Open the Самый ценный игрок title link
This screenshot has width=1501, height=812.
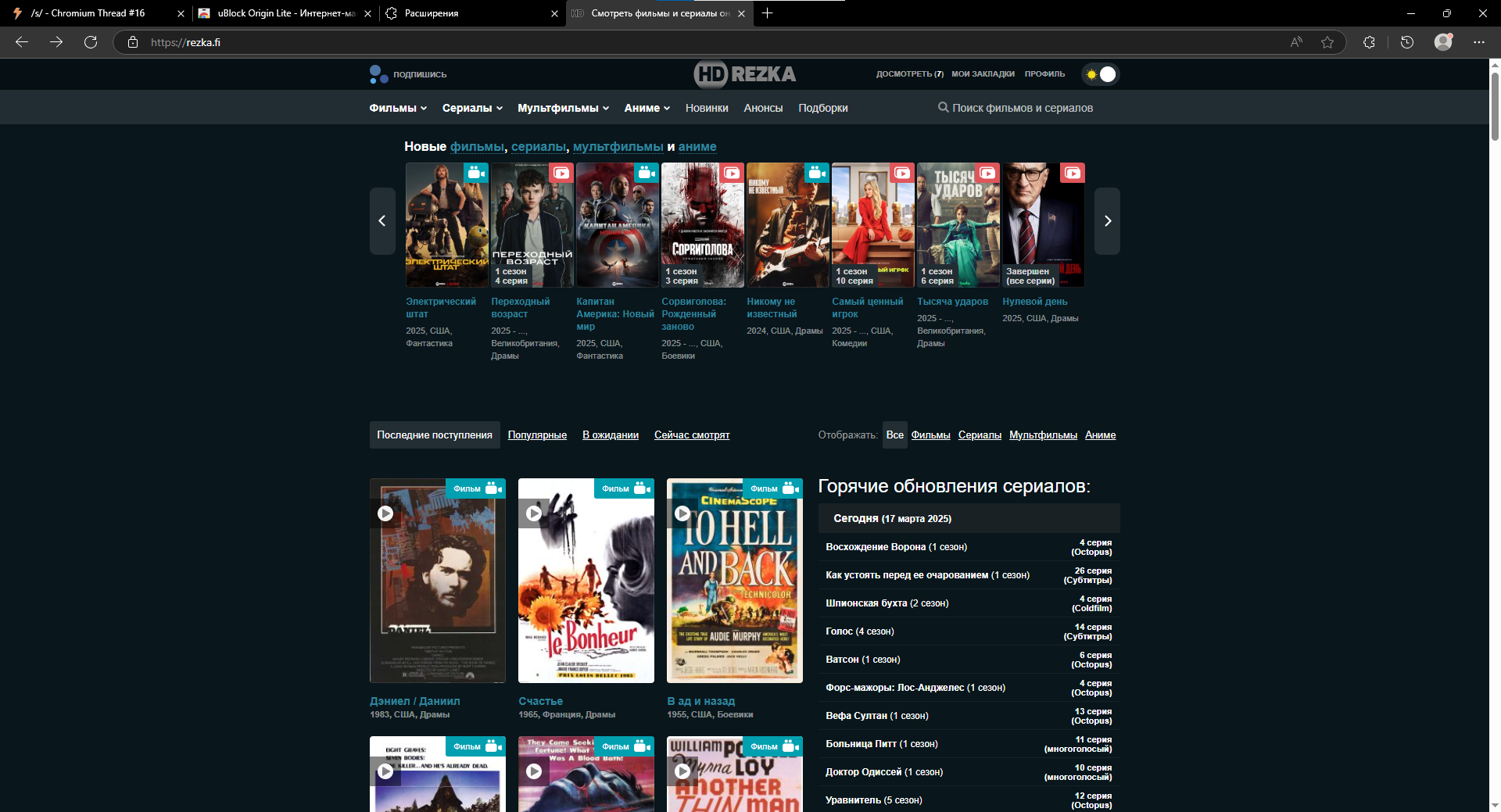[x=867, y=308]
